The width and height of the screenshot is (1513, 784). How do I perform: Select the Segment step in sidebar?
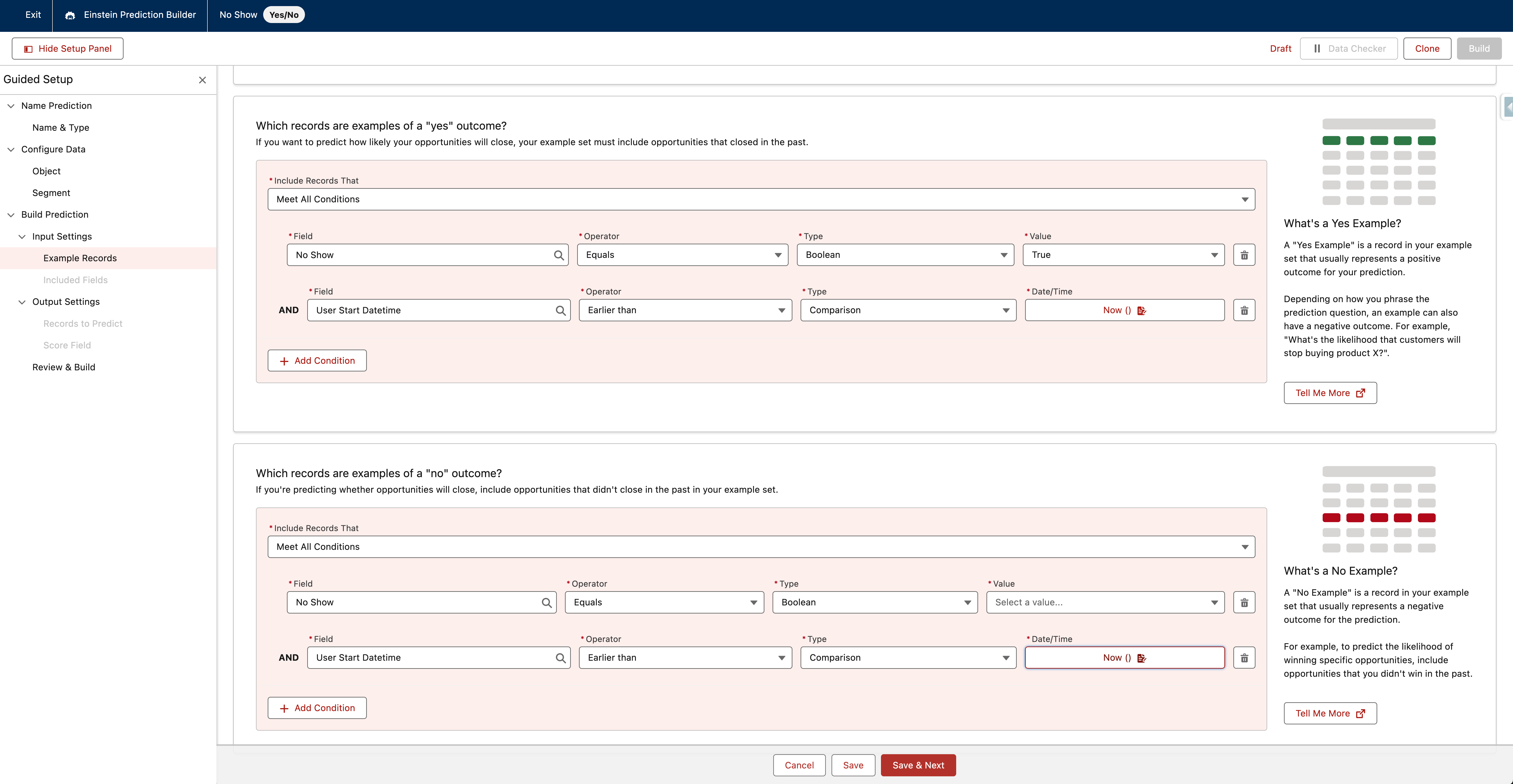point(51,193)
